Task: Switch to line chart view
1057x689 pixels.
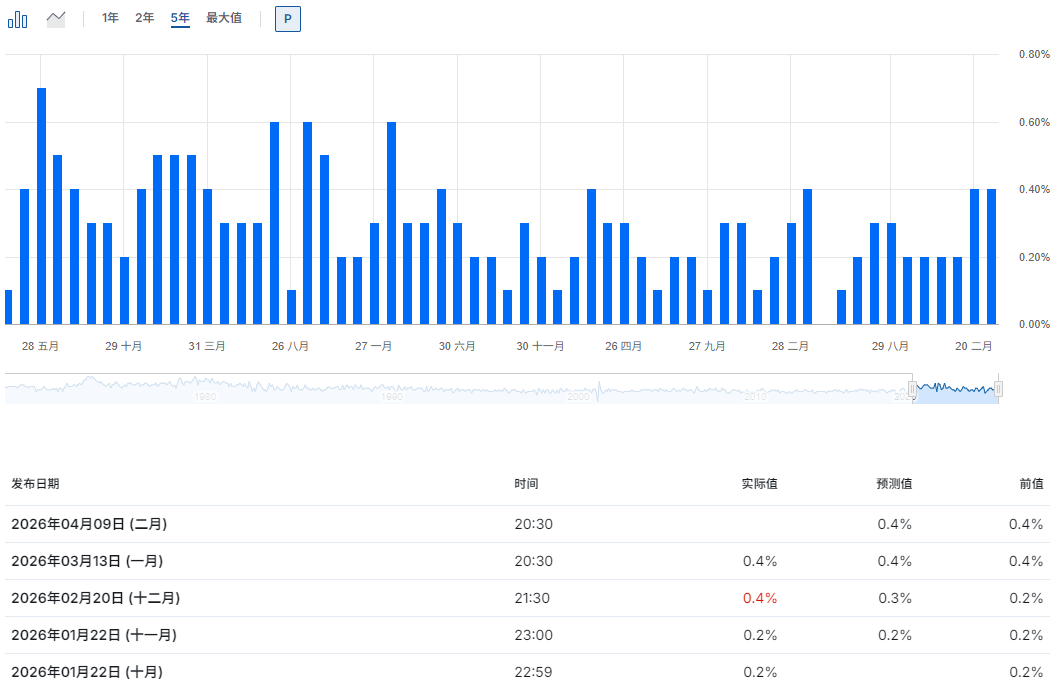Action: point(56,19)
